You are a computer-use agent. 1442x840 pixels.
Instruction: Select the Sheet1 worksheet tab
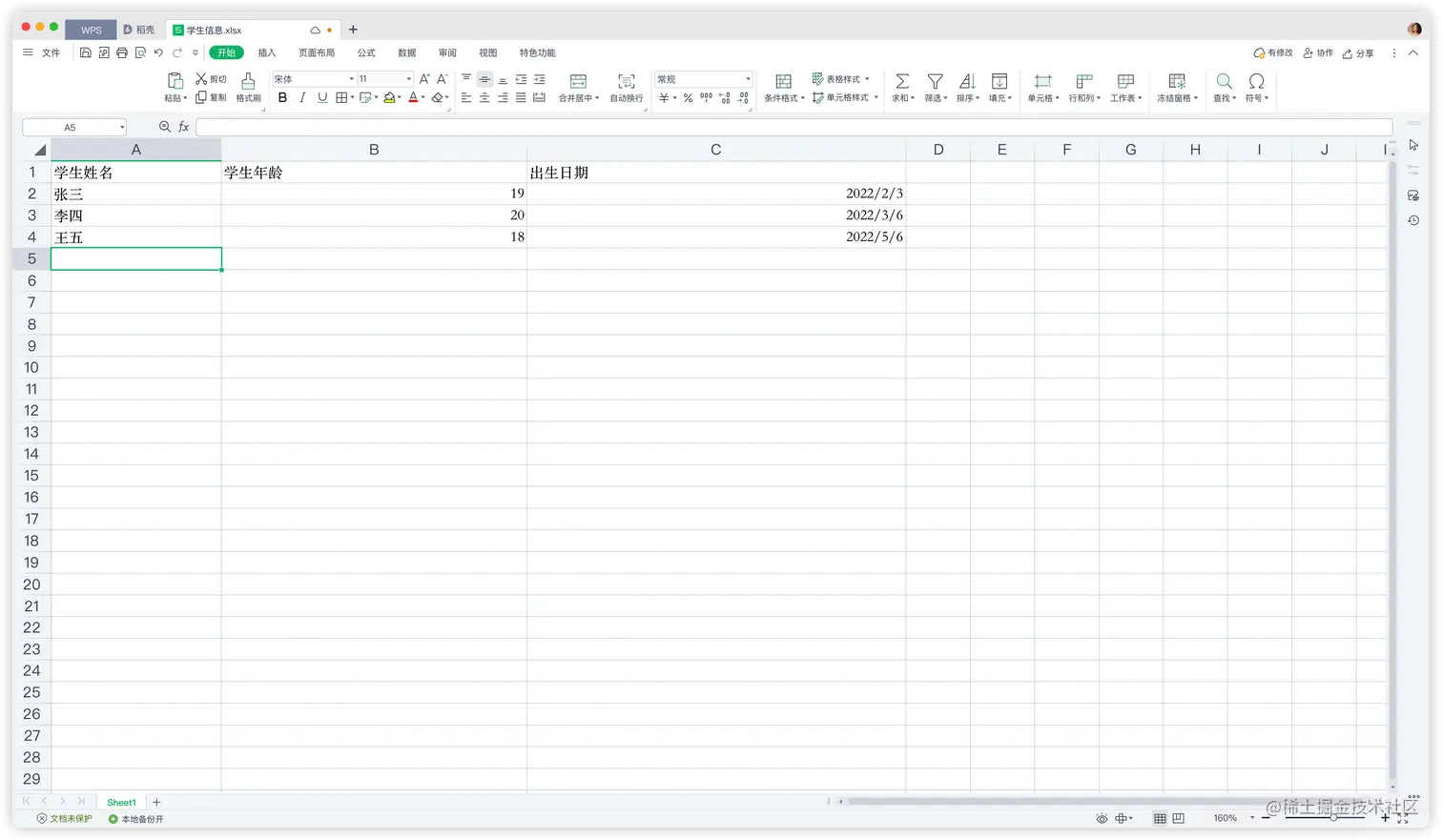121,803
